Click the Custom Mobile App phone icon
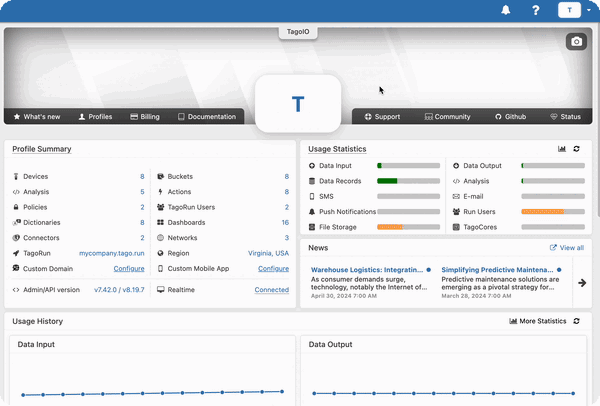This screenshot has height=406, width=600. click(160, 268)
